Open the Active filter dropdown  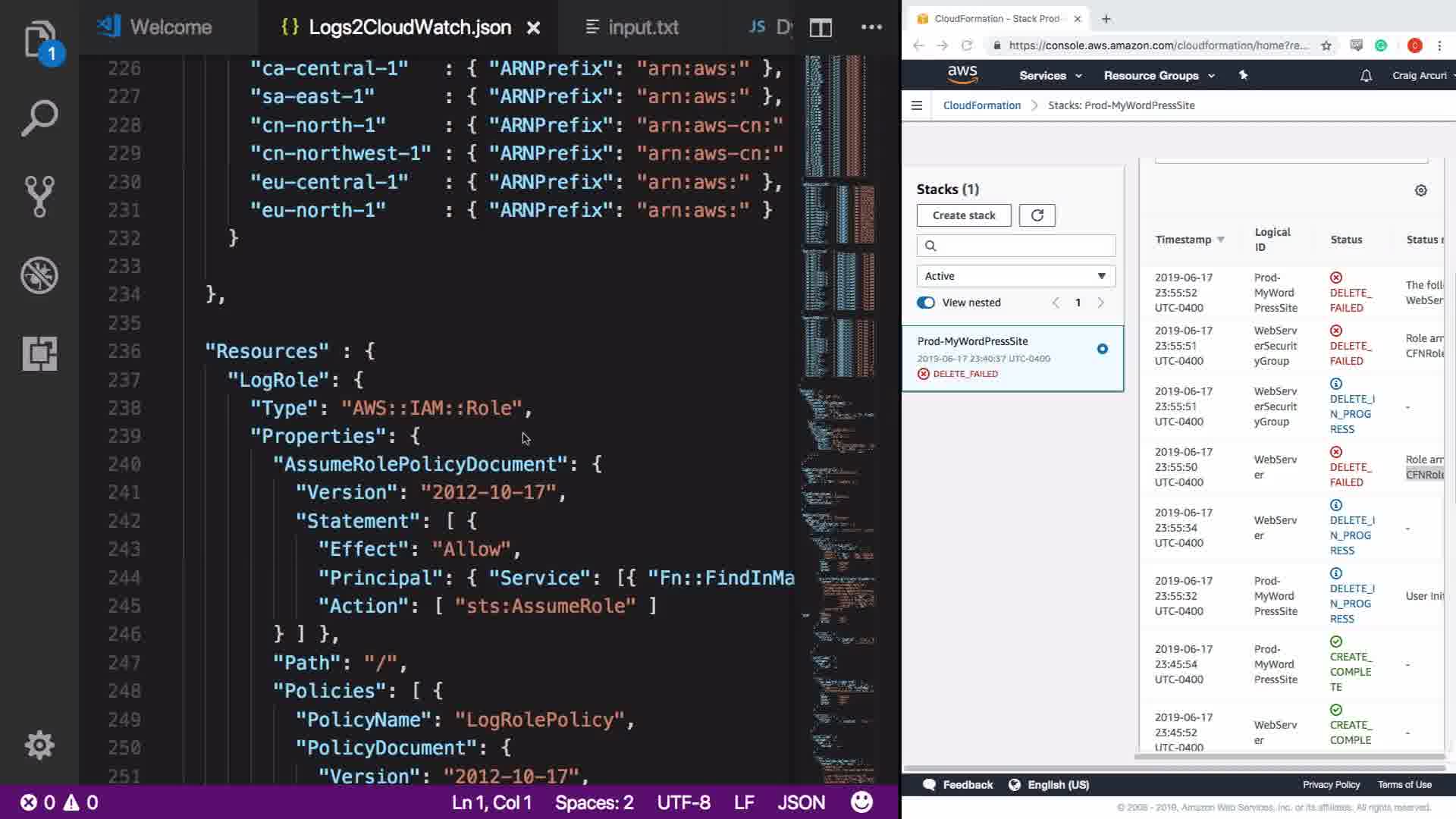tap(1015, 276)
